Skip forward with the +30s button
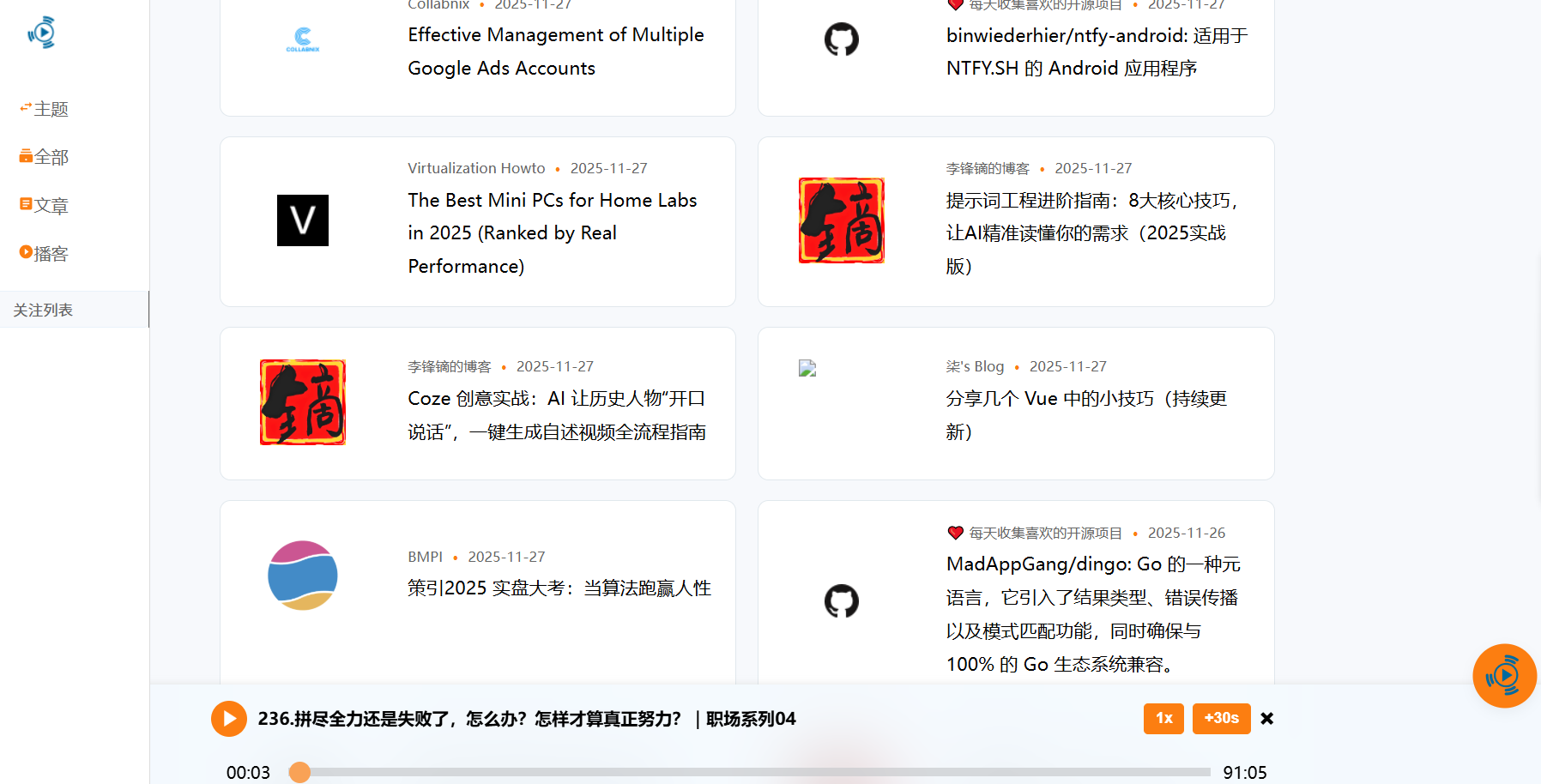The image size is (1541, 784). [x=1220, y=718]
